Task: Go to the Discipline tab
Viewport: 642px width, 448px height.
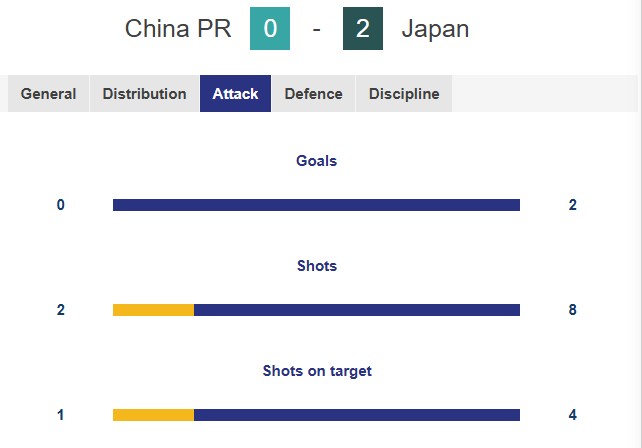Action: click(x=403, y=94)
